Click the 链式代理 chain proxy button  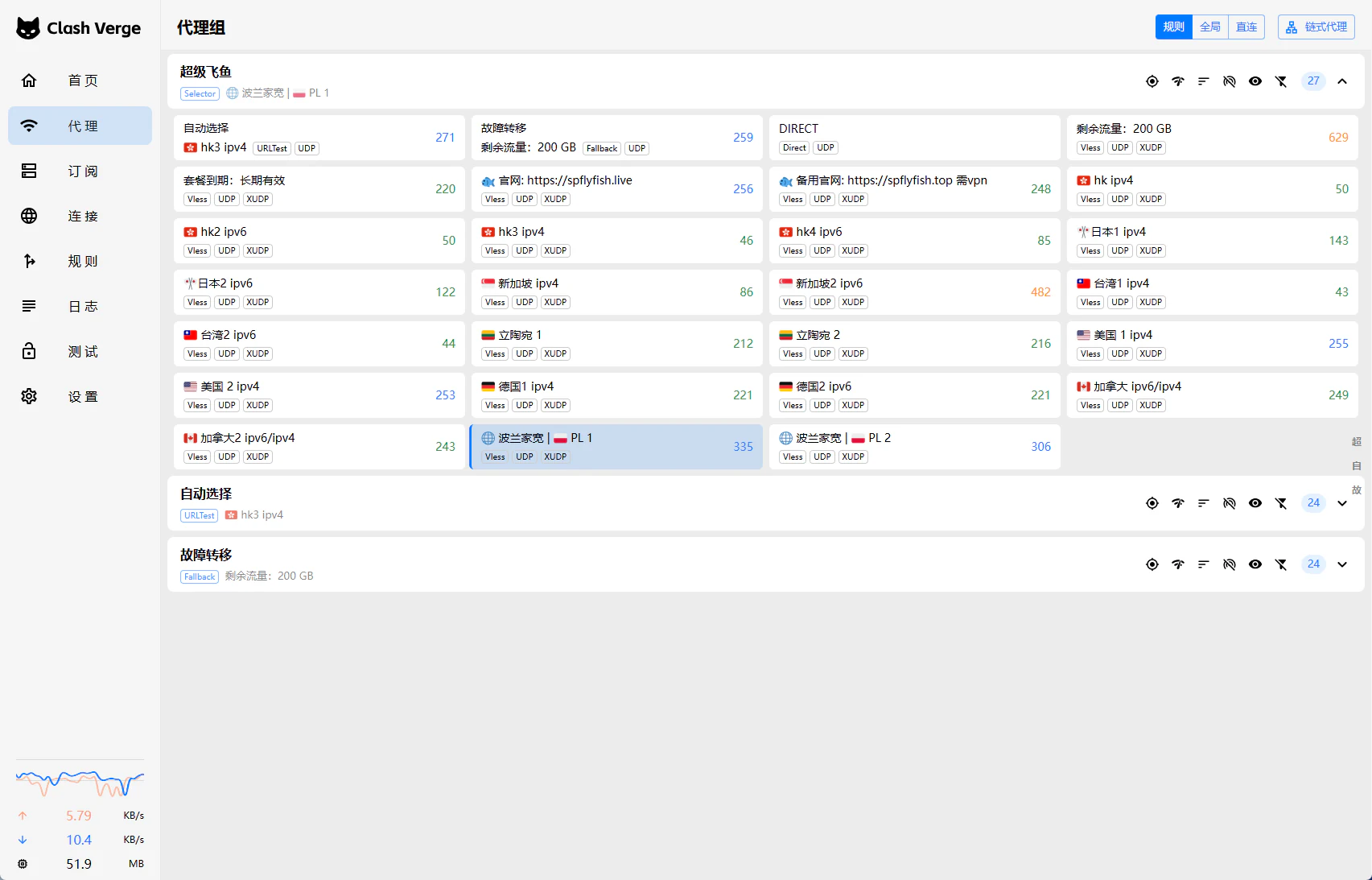(1316, 27)
